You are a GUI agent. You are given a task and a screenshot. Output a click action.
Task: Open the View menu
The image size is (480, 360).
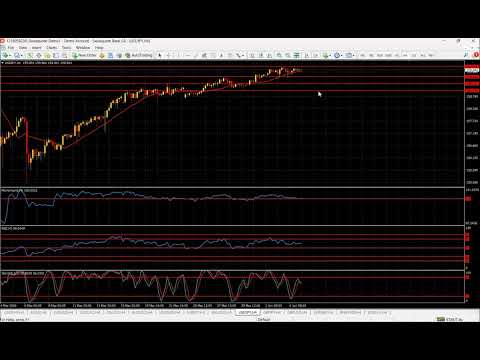[23, 48]
